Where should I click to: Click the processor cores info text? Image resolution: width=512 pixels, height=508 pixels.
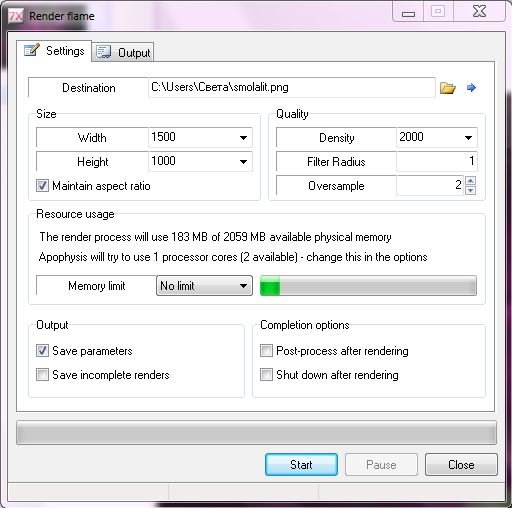click(x=233, y=257)
